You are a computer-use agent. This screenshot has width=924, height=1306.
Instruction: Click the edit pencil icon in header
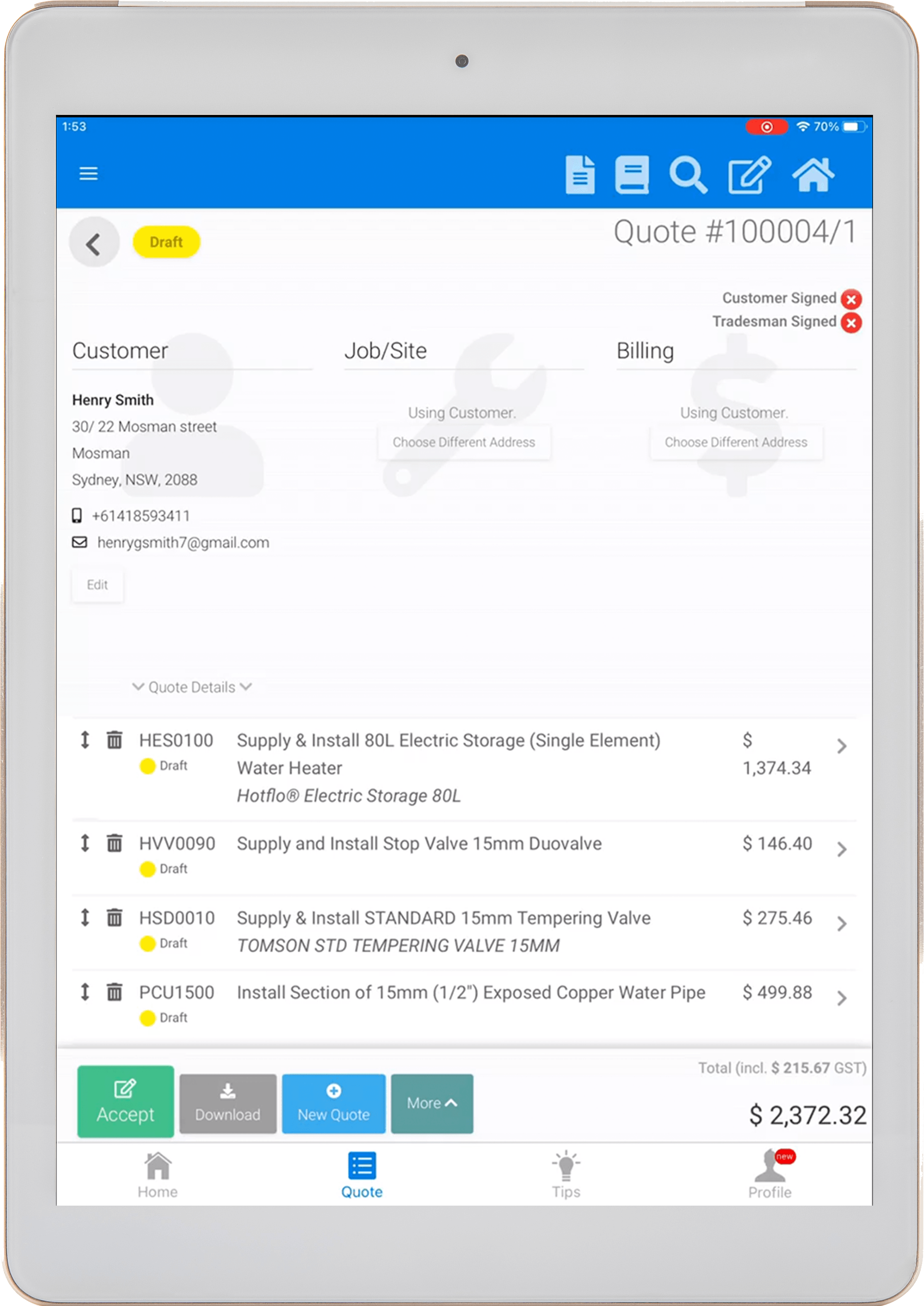point(749,175)
